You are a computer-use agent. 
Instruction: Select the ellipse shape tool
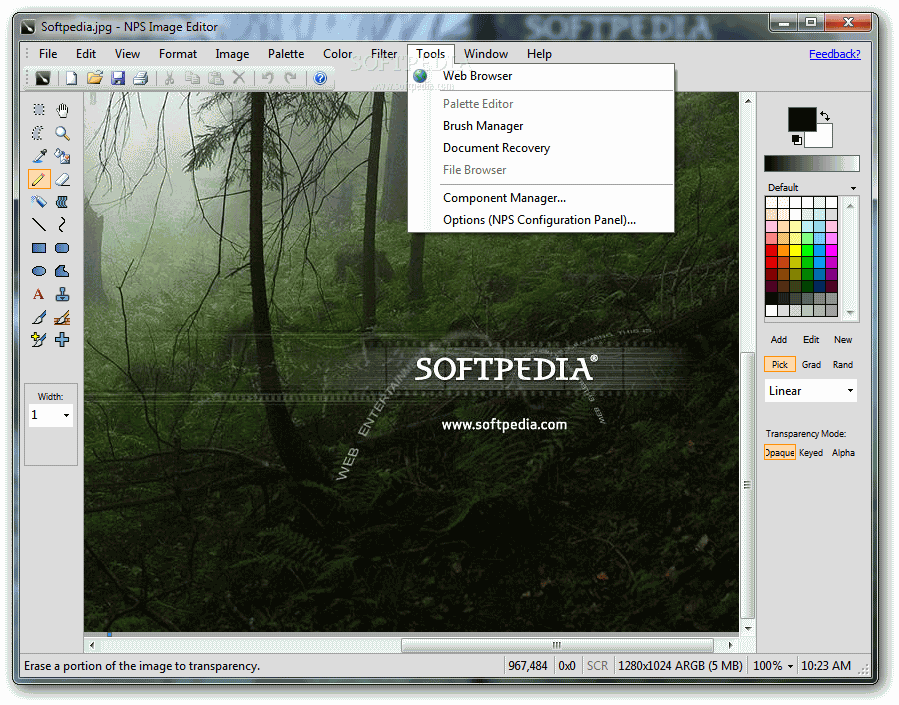39,271
